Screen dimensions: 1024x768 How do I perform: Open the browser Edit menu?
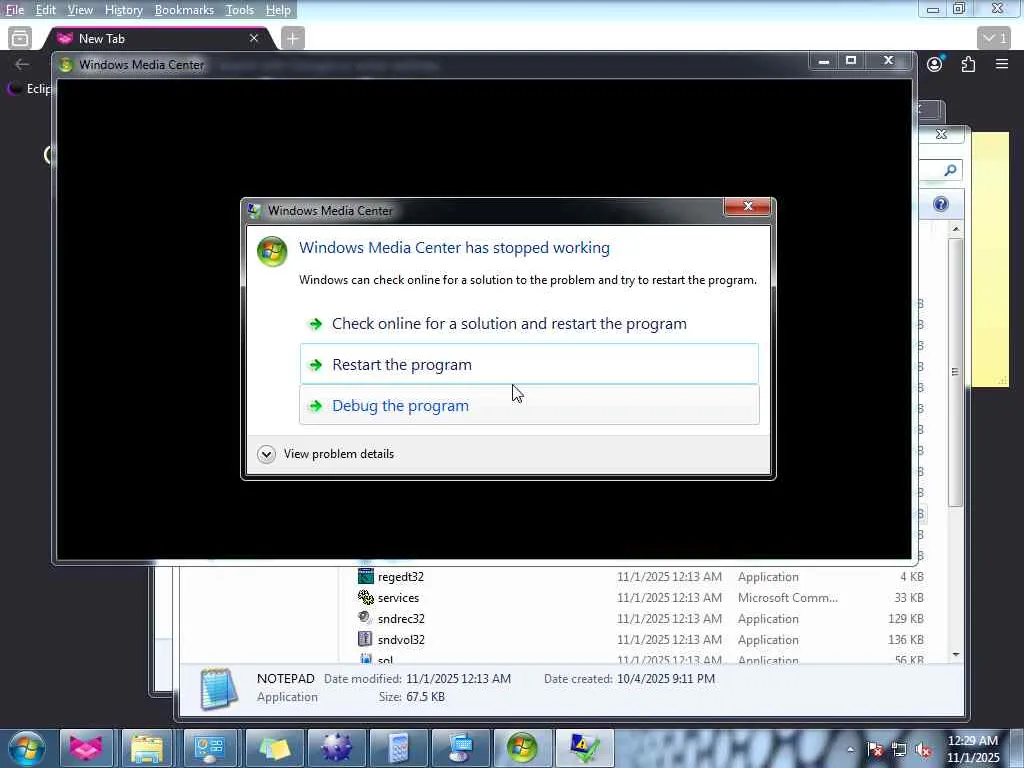tap(45, 10)
